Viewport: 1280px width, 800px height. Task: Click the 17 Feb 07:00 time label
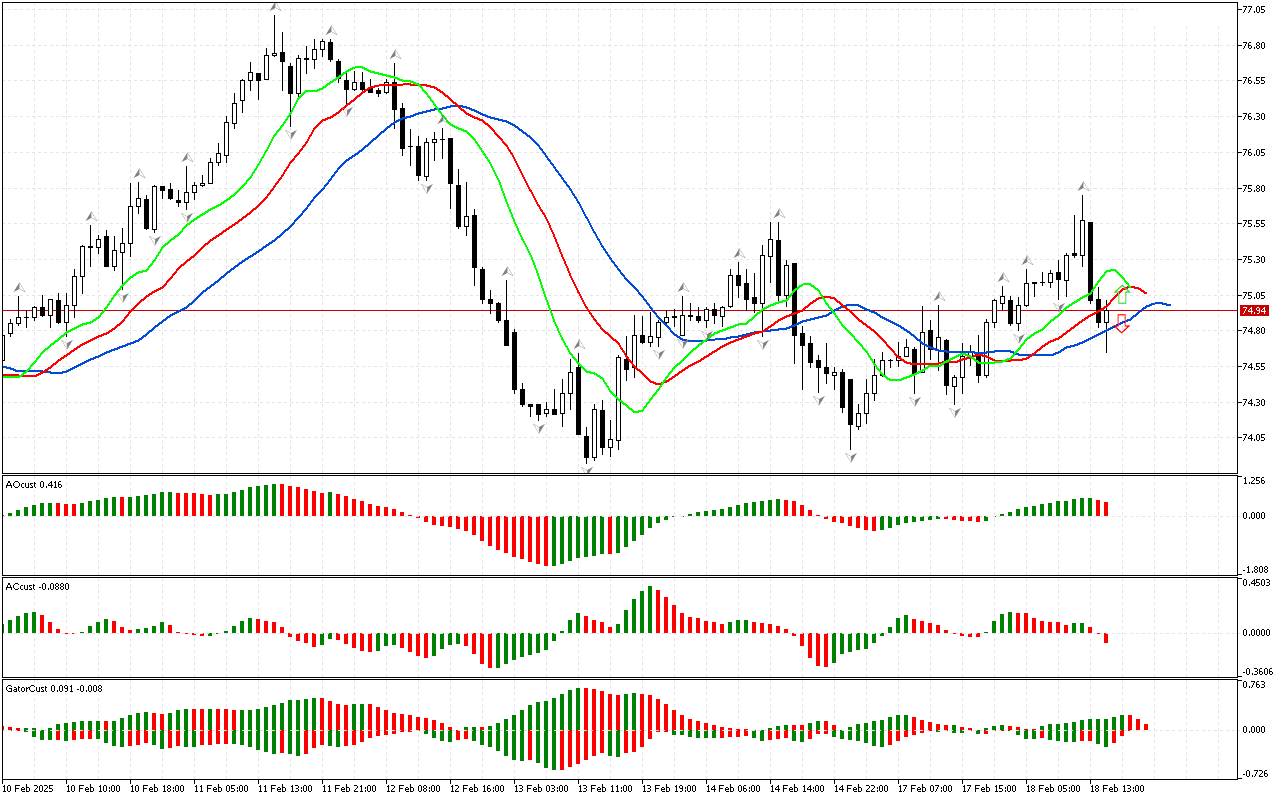click(925, 789)
